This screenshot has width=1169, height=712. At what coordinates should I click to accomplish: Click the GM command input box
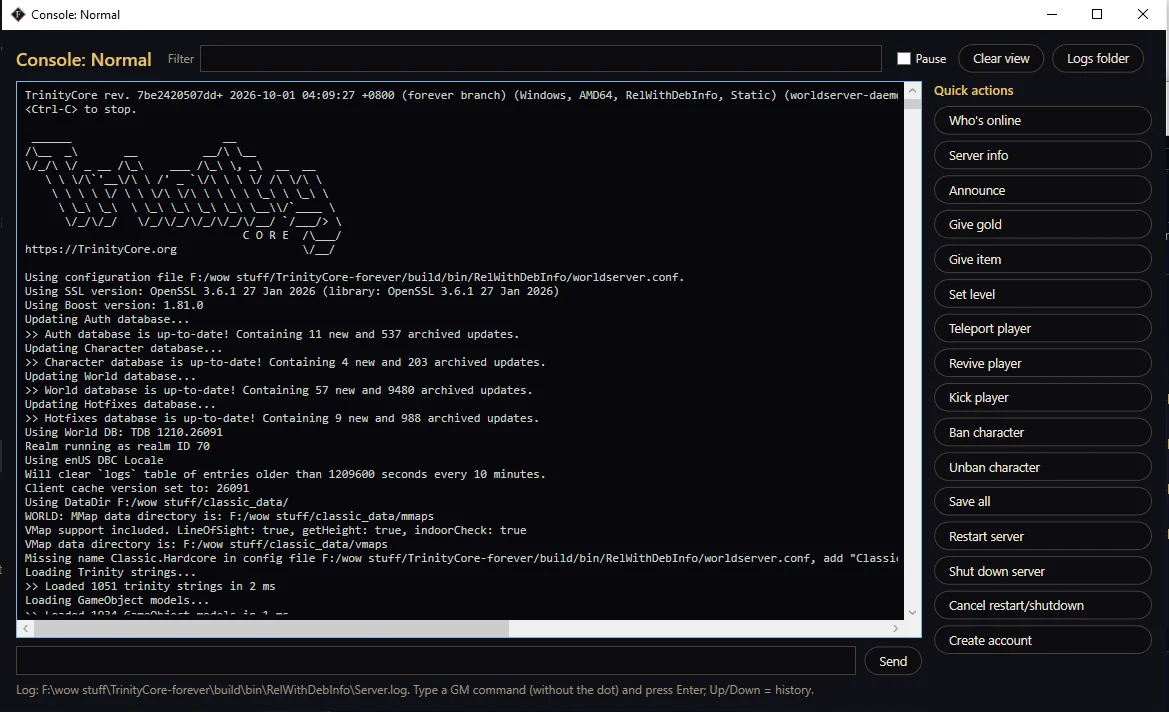click(x=435, y=661)
